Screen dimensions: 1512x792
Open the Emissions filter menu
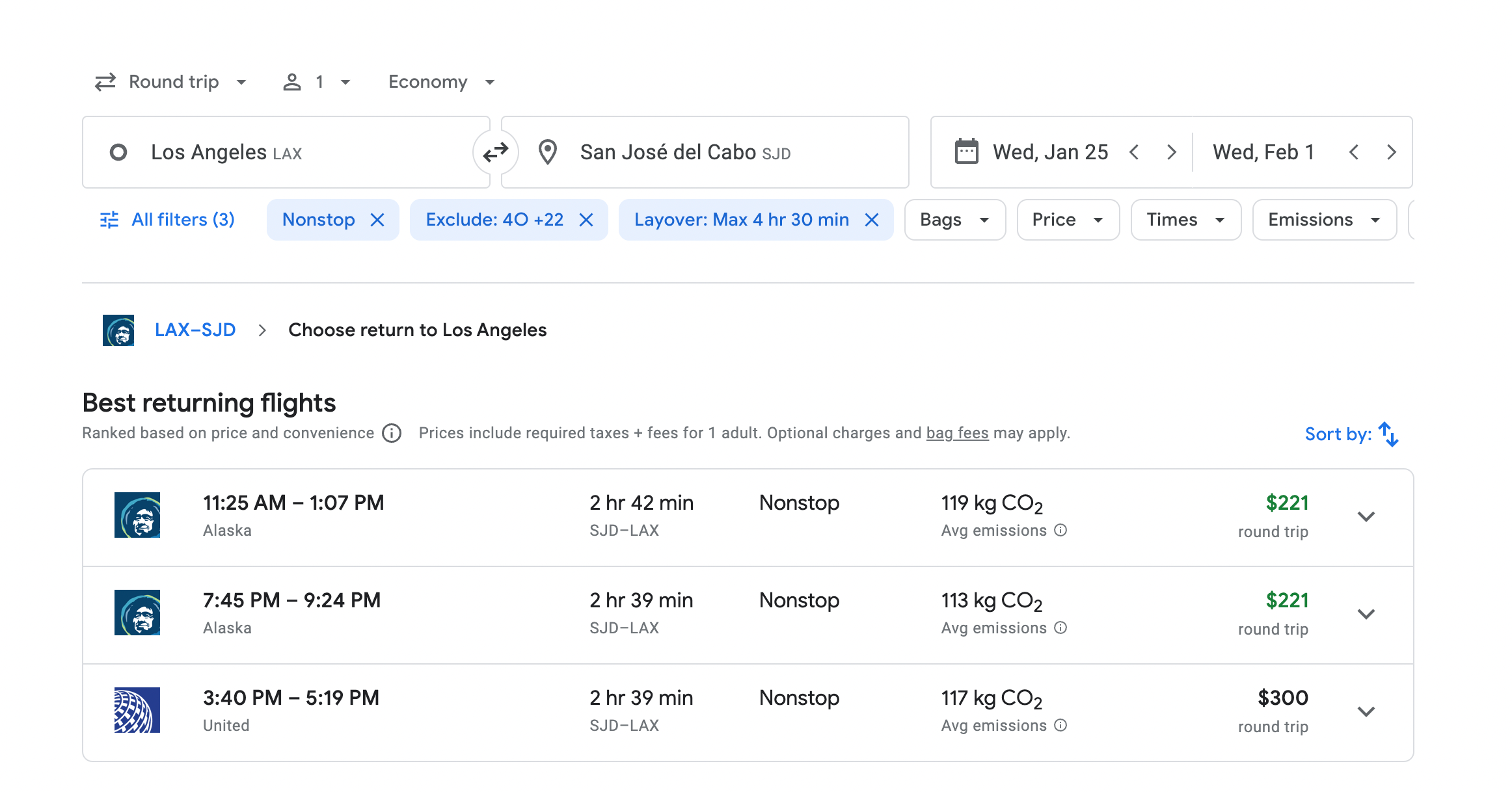[1324, 220]
